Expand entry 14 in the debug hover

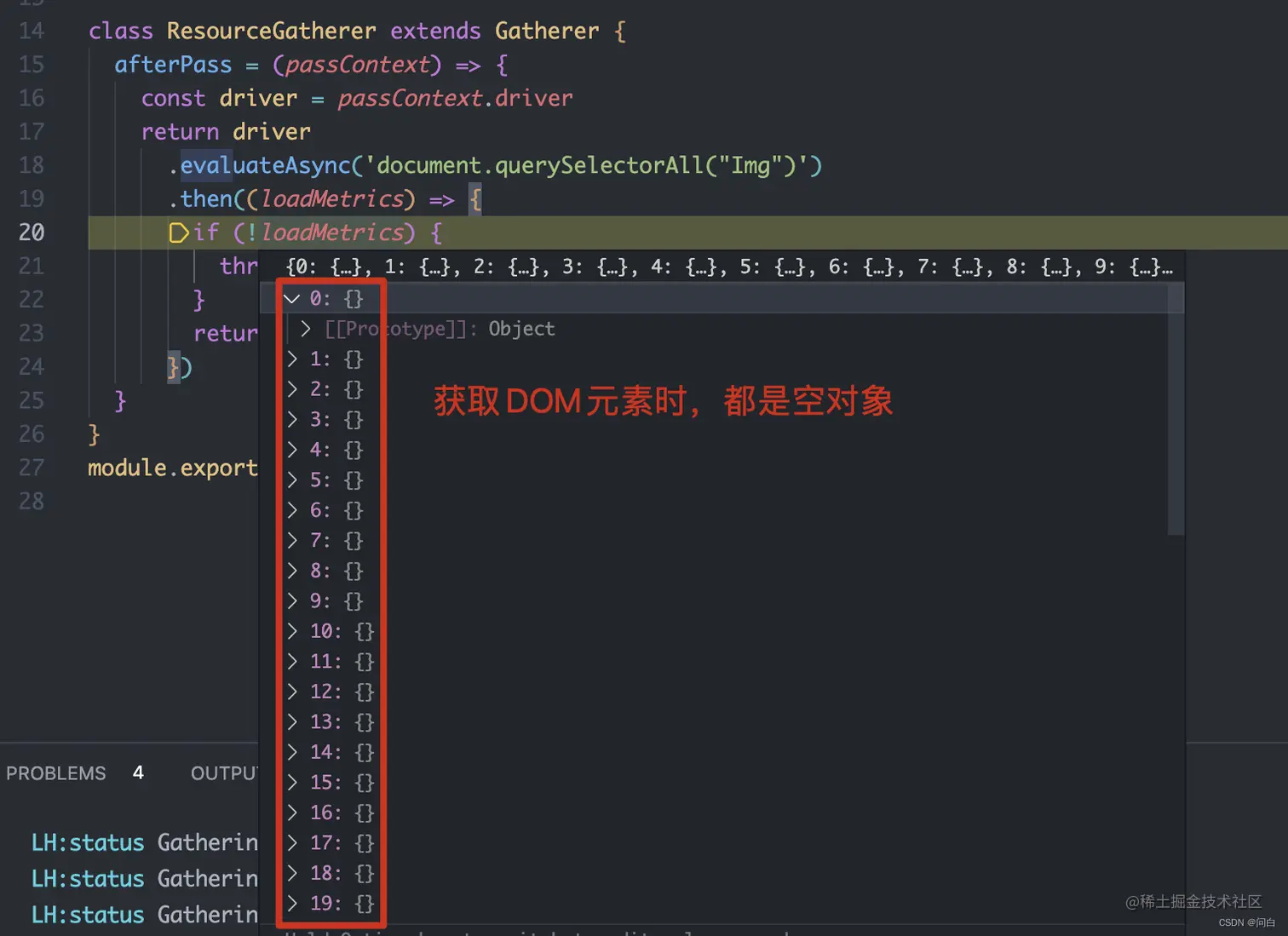(292, 752)
